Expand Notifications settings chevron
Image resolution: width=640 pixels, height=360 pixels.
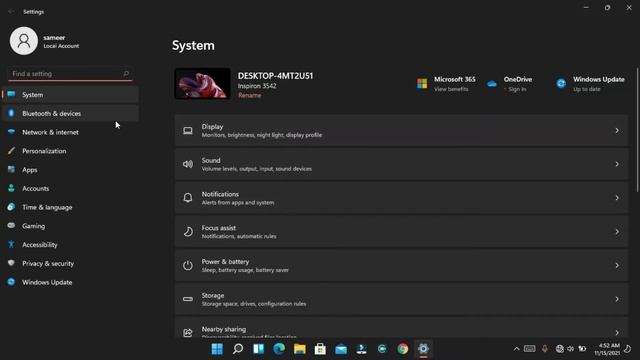[617, 198]
